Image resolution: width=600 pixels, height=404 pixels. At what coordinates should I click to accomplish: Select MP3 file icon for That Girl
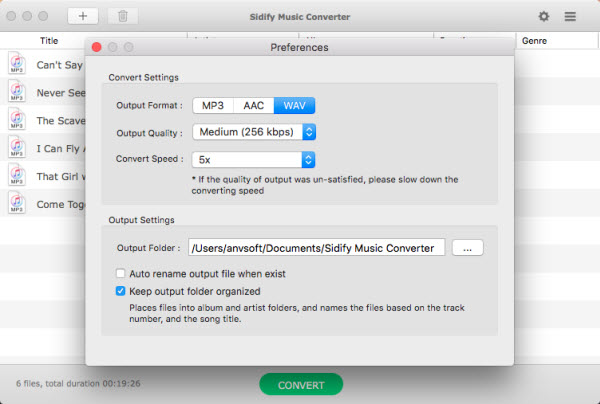[x=17, y=175]
